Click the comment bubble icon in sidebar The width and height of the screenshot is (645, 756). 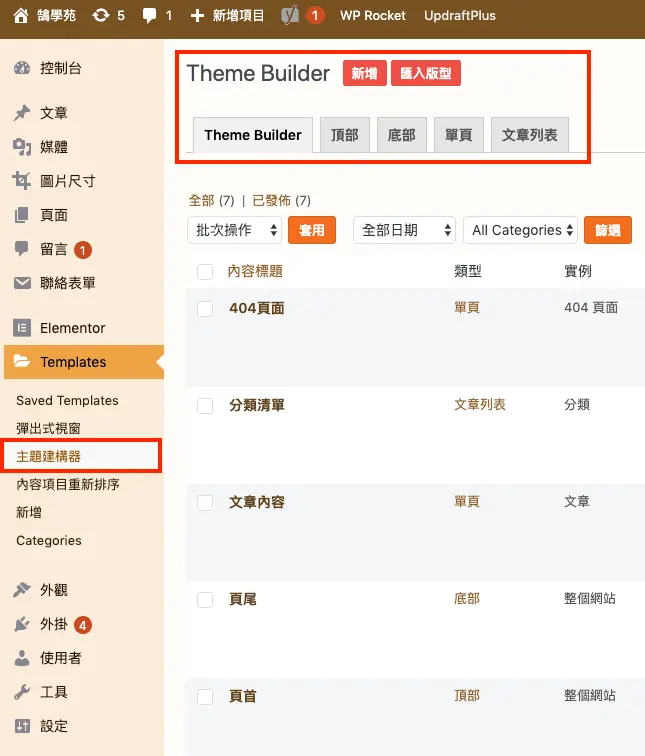pos(22,249)
